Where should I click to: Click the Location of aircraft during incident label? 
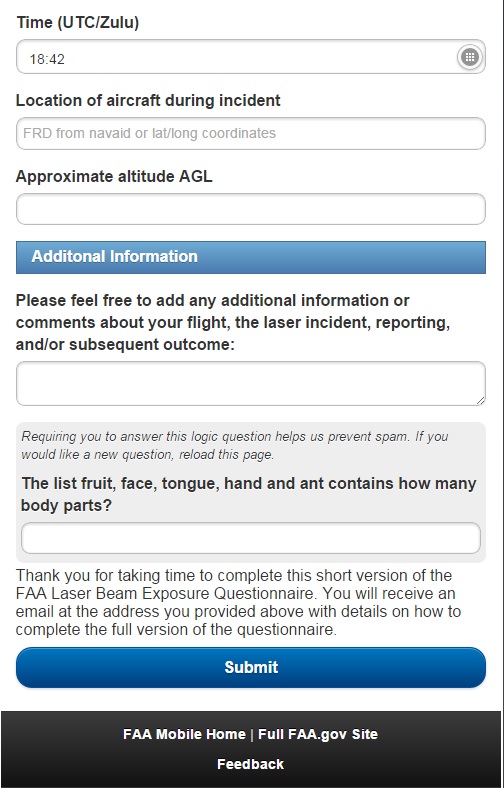tap(148, 101)
